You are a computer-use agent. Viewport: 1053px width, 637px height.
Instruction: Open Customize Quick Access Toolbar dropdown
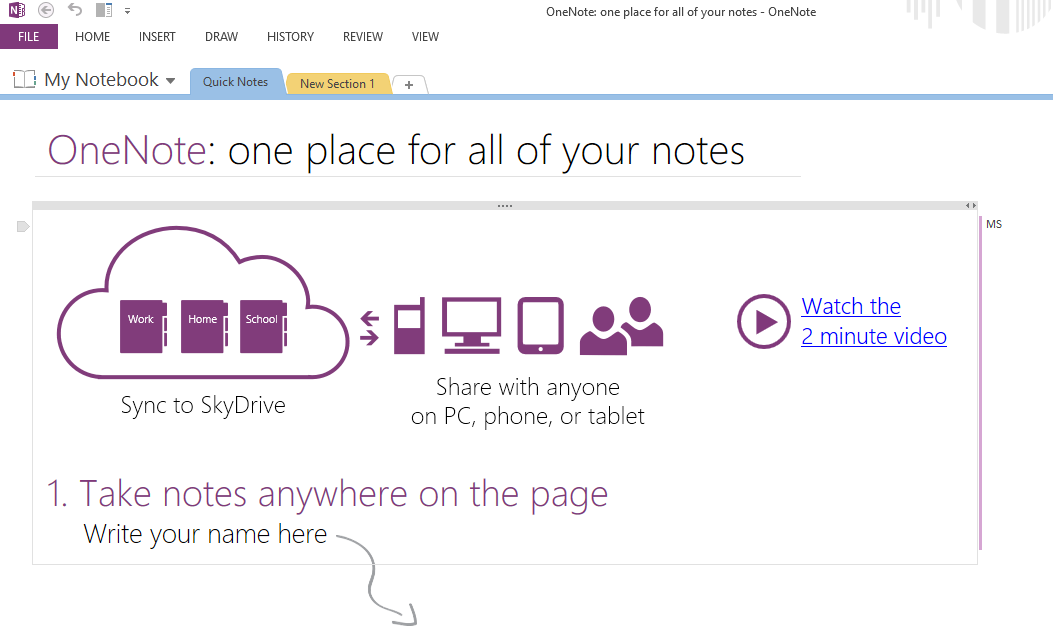coord(128,11)
